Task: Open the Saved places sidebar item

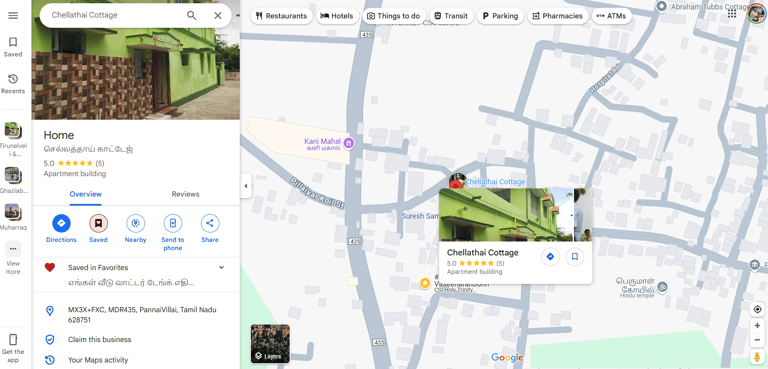Action: 13,47
